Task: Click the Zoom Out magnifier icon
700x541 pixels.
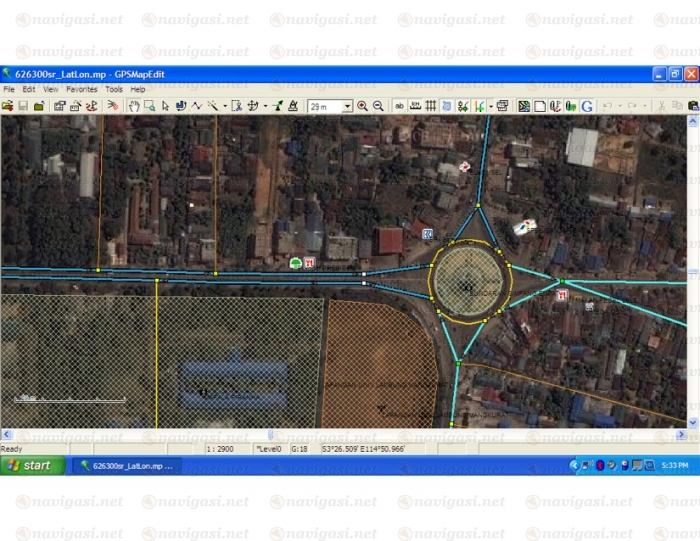Action: [x=378, y=106]
